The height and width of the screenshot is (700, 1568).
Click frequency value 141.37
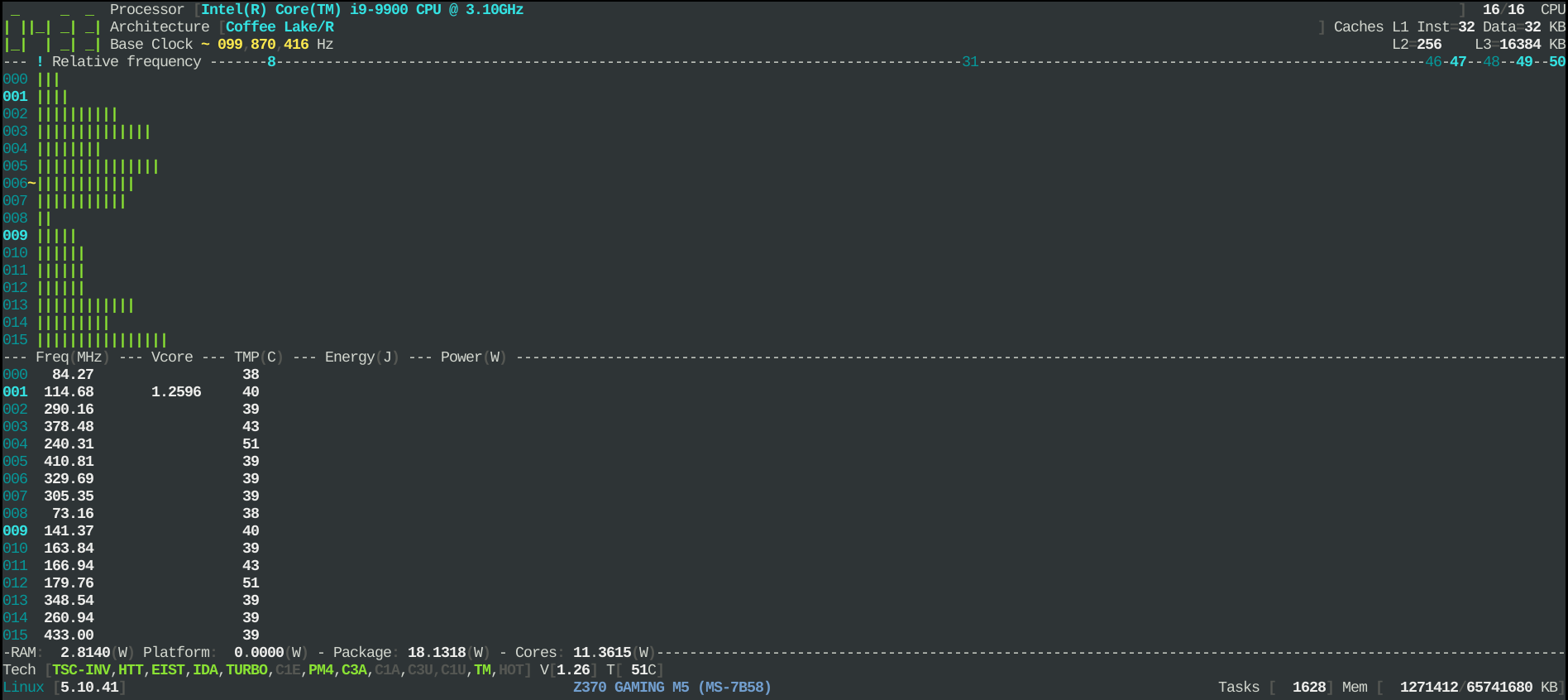pos(69,531)
